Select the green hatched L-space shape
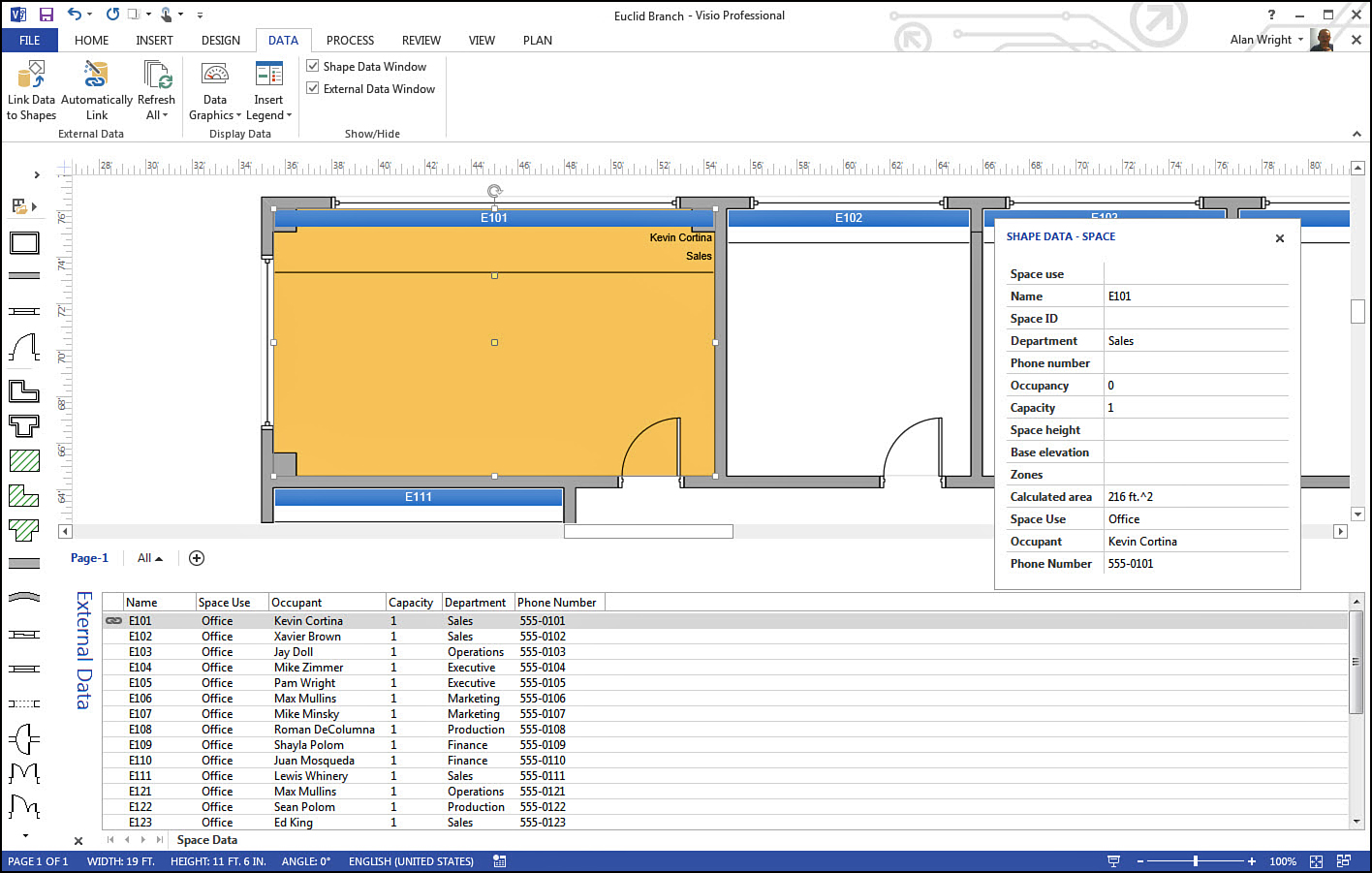Viewport: 1372px width, 873px height. [x=24, y=495]
